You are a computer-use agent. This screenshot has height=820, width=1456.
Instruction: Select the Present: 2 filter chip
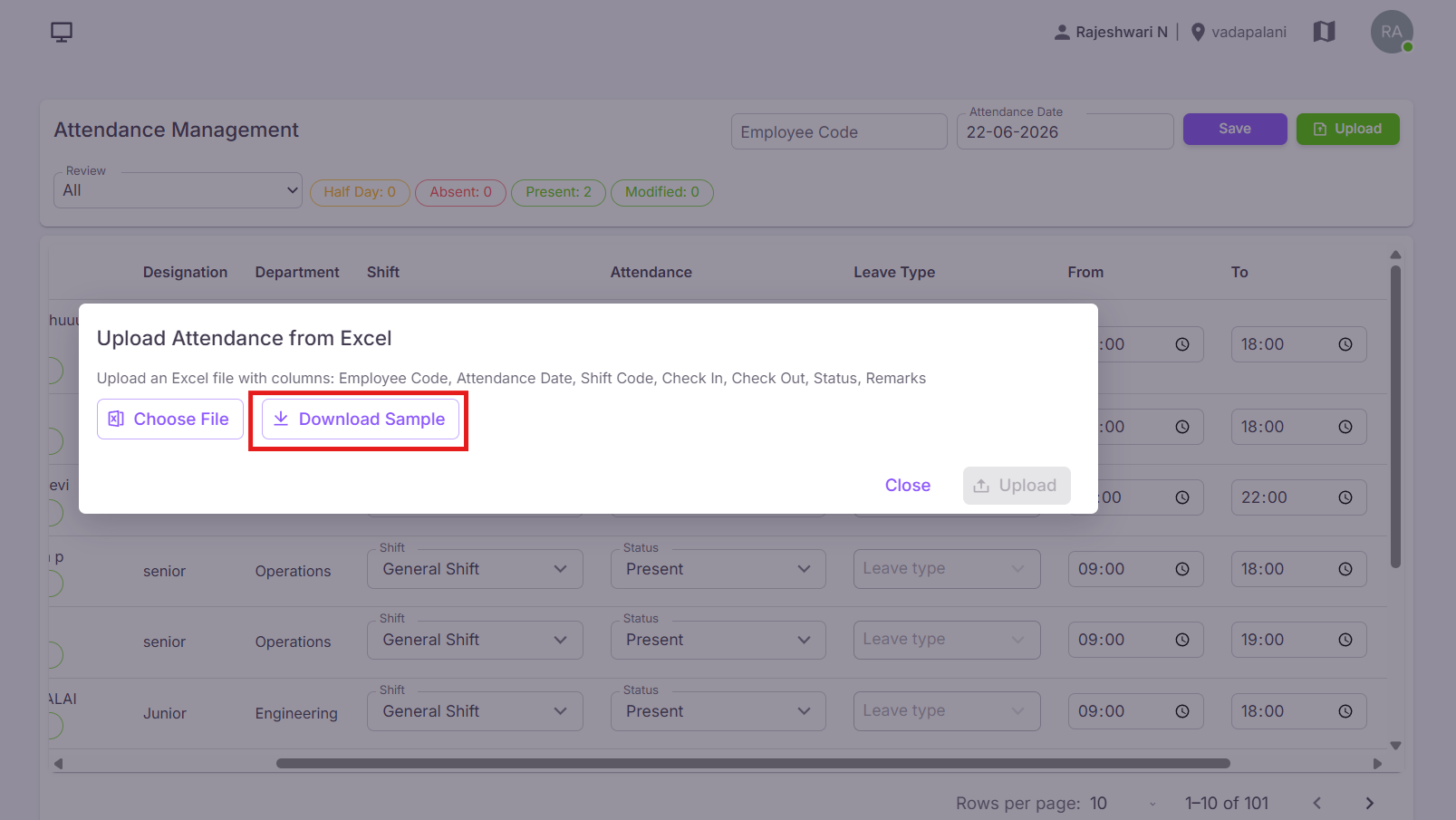(x=558, y=192)
